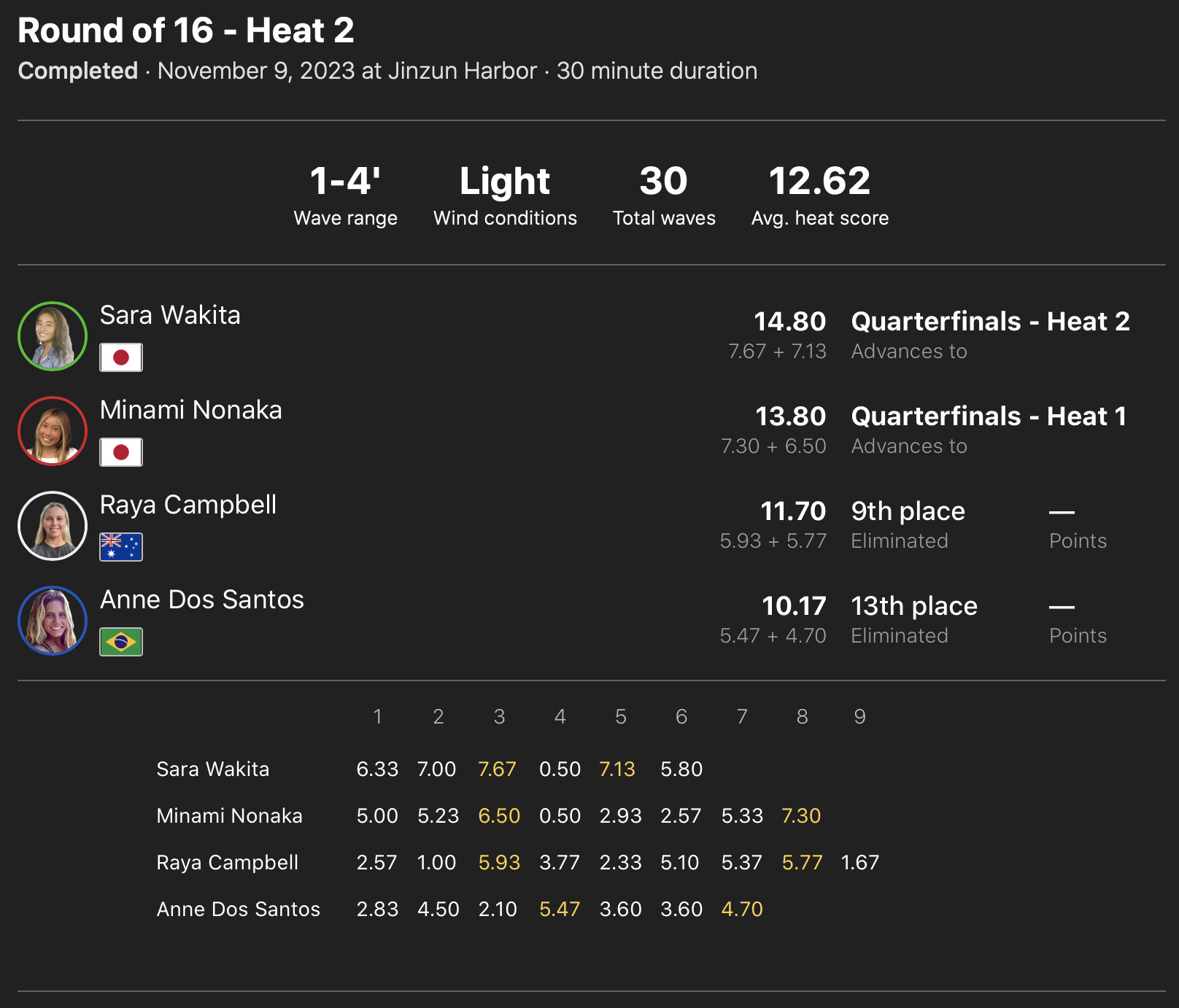This screenshot has height=1008, width=1179.
Task: Click Australia flag under Raya Campbell
Action: 121,547
